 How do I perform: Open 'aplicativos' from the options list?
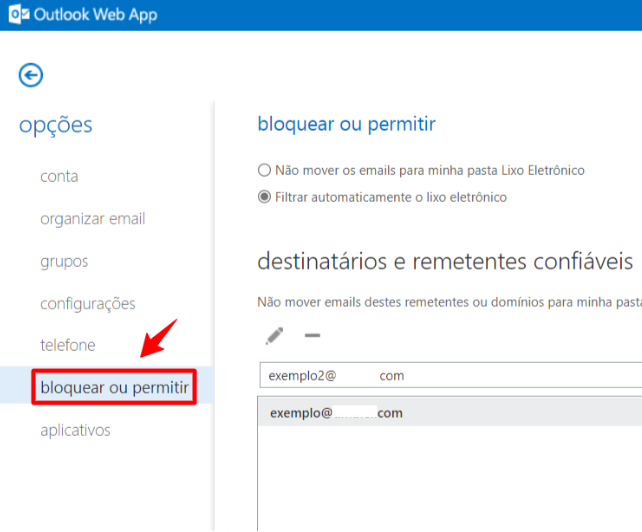75,430
